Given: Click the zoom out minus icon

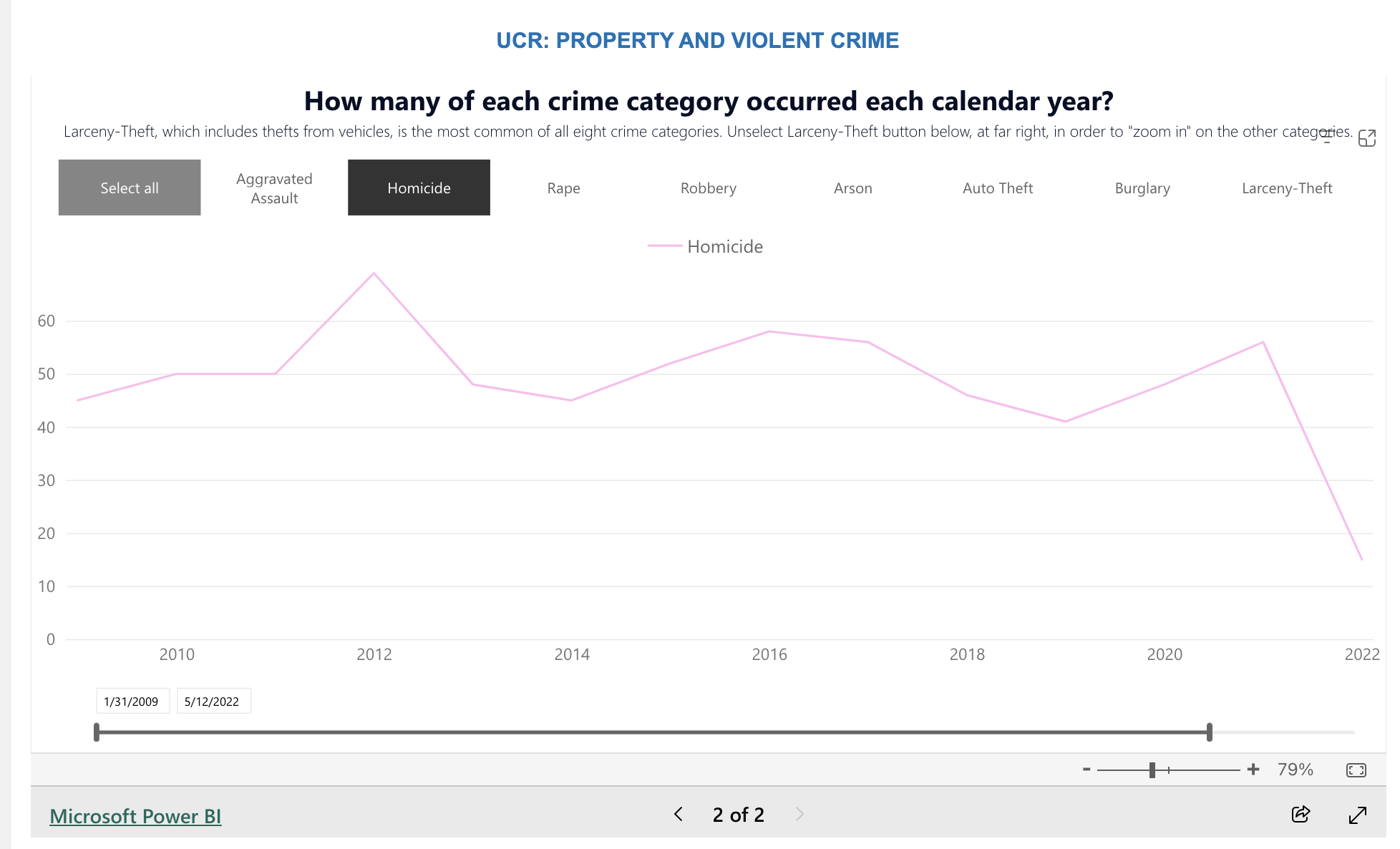Looking at the screenshot, I should 1087,770.
